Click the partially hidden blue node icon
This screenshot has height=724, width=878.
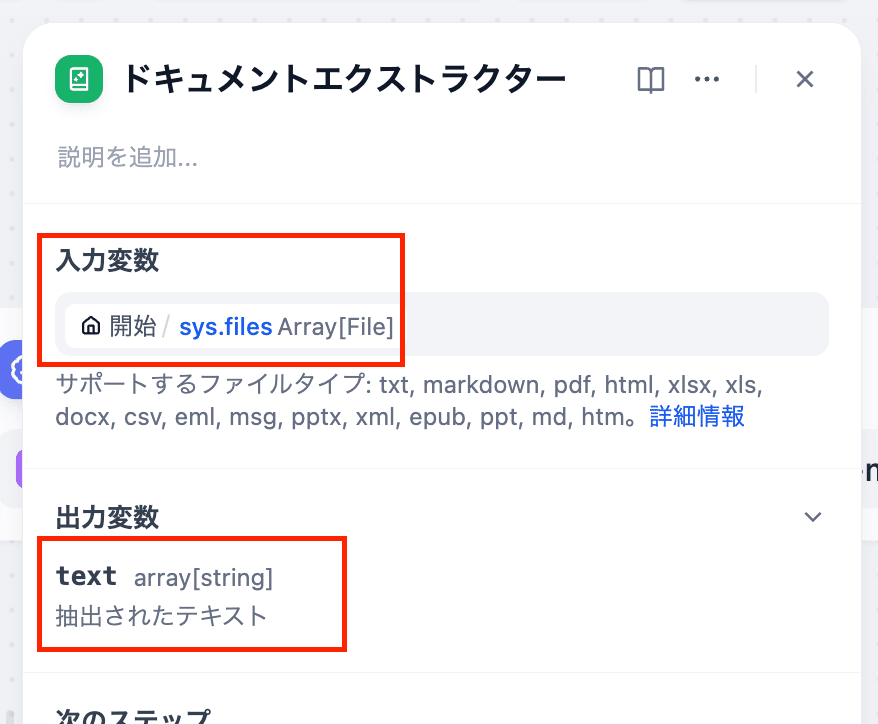click(x=14, y=369)
